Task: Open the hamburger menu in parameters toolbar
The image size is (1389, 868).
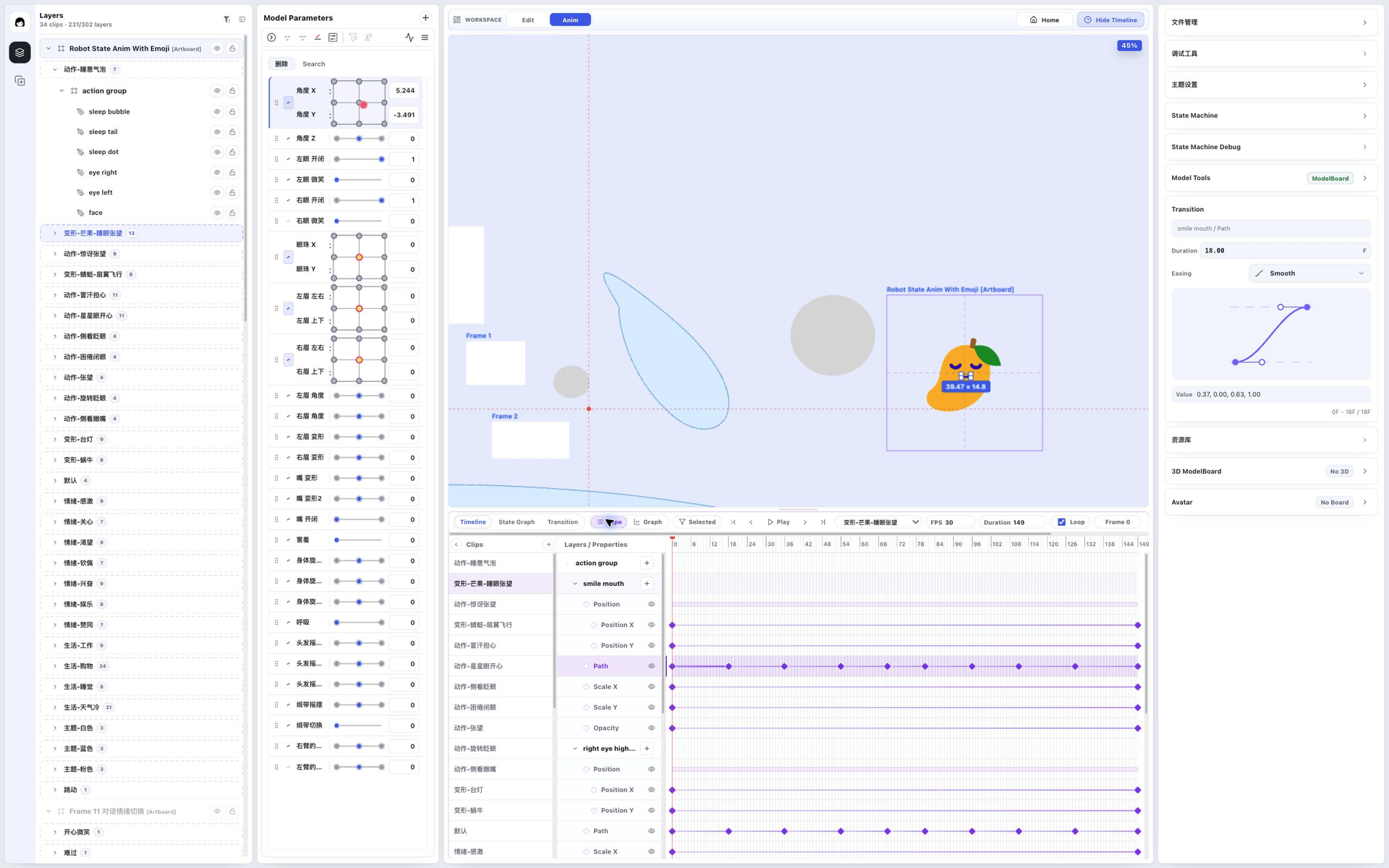Action: coord(425,38)
